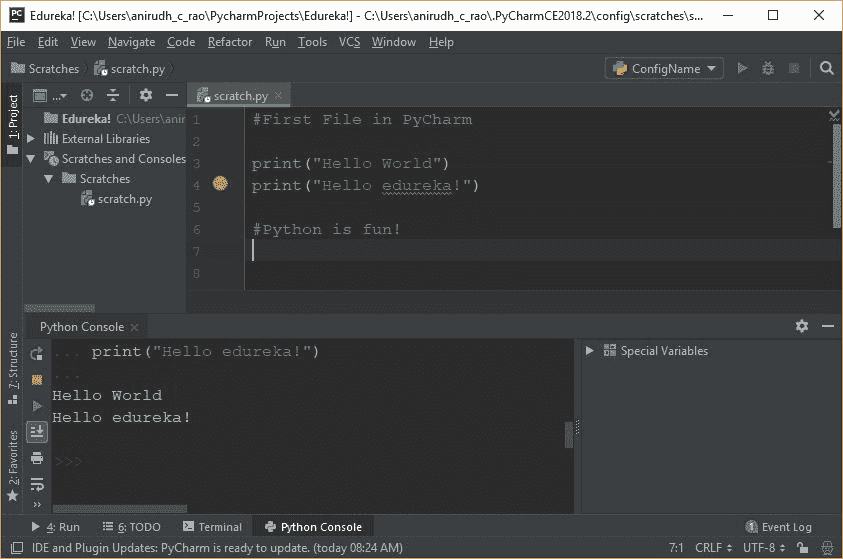Change CRLF line separator
This screenshot has height=559, width=843.
[713, 548]
